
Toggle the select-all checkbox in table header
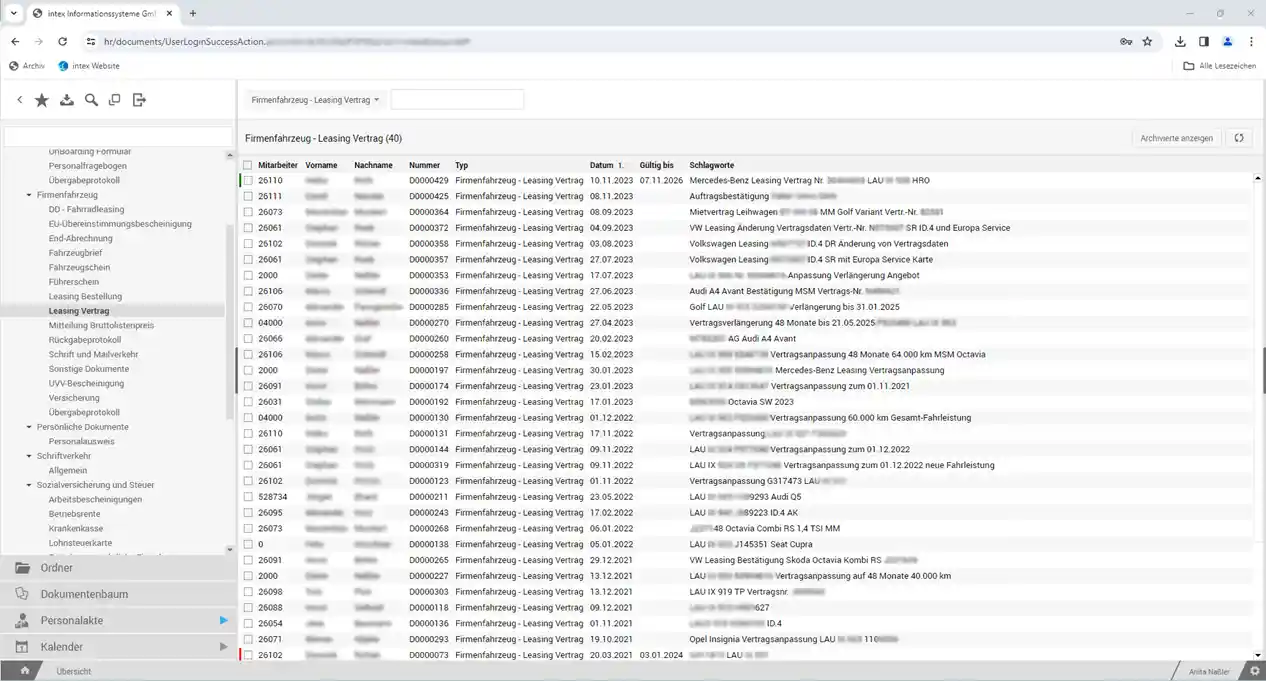[x=248, y=165]
